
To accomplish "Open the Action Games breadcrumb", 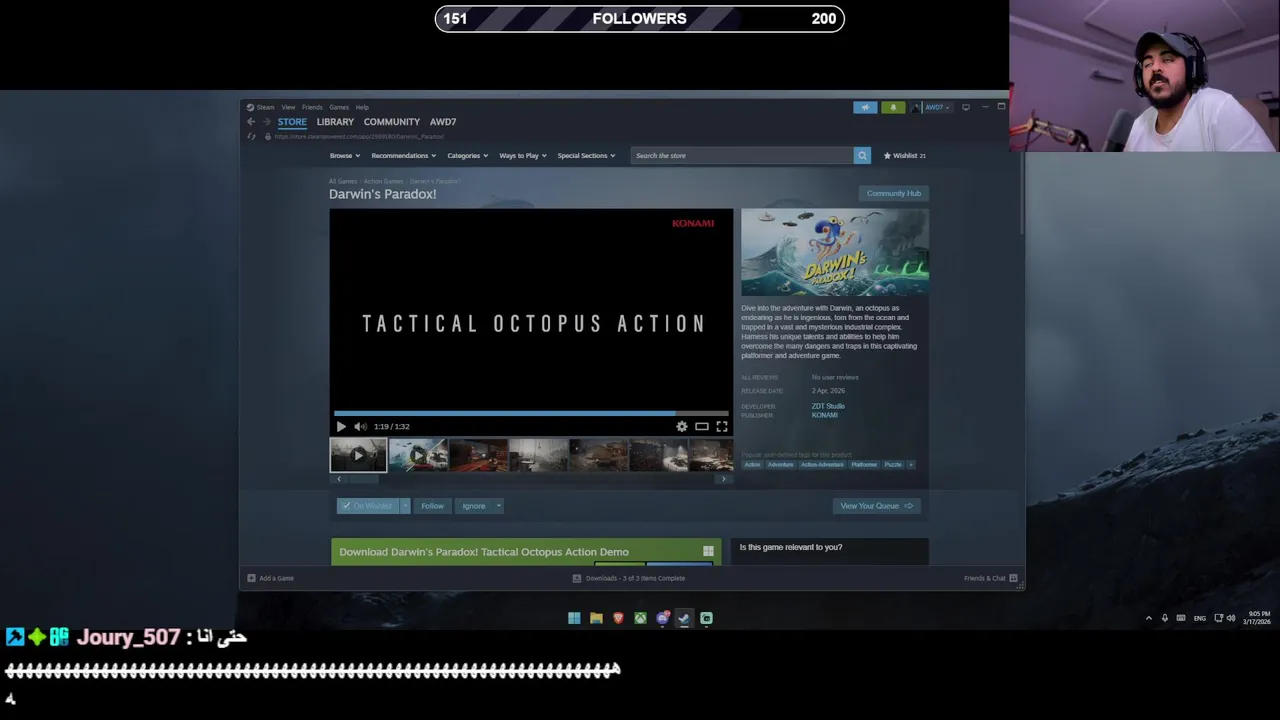I will point(383,181).
